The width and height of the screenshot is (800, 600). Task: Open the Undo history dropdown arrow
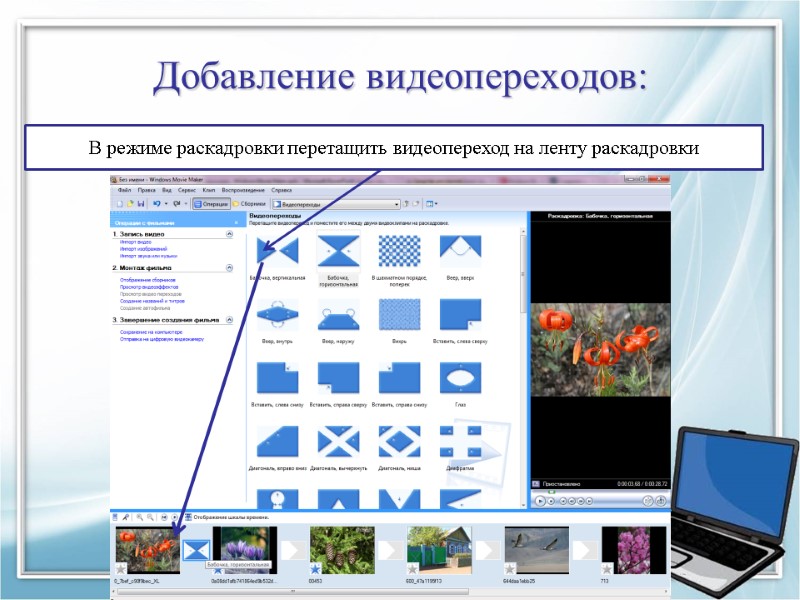point(166,204)
